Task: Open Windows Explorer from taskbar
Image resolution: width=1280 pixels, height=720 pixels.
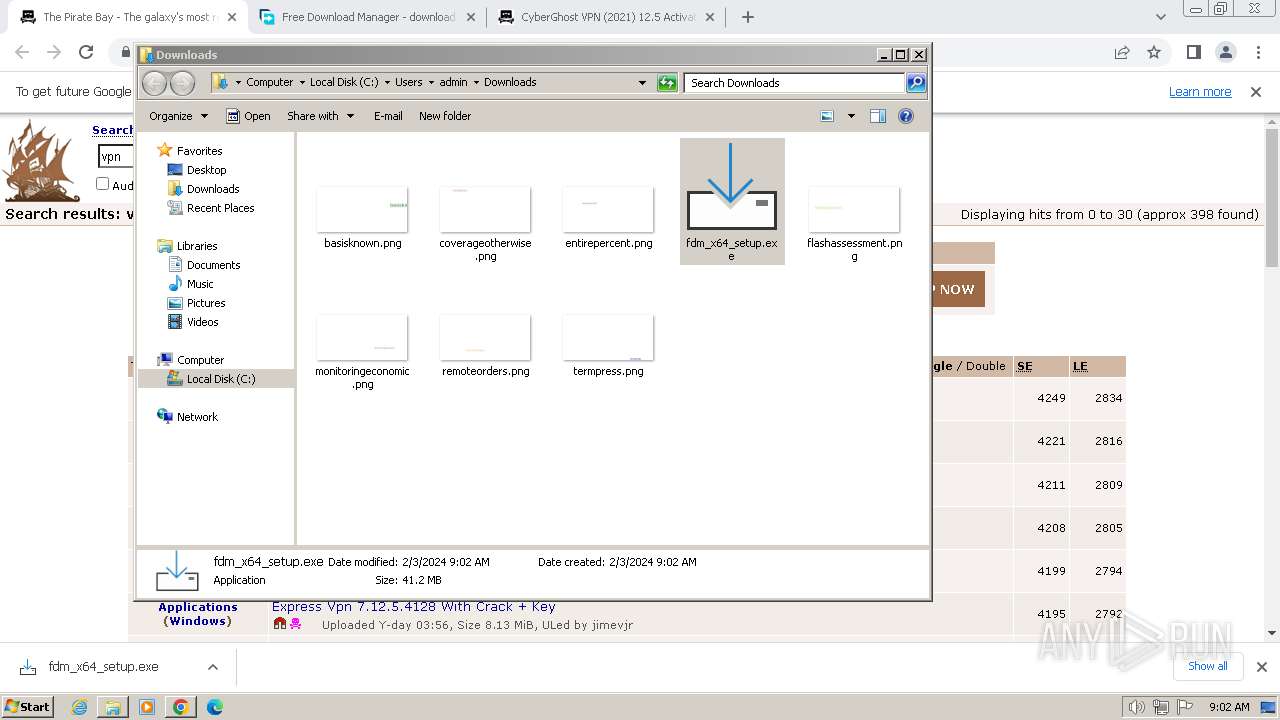Action: (x=113, y=707)
